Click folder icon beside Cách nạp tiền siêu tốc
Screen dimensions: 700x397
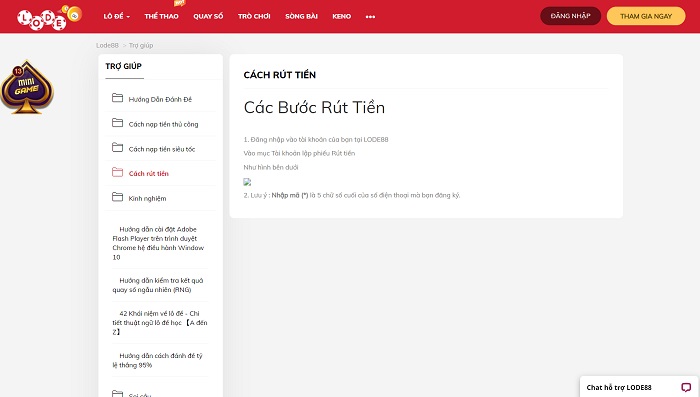coord(117,147)
